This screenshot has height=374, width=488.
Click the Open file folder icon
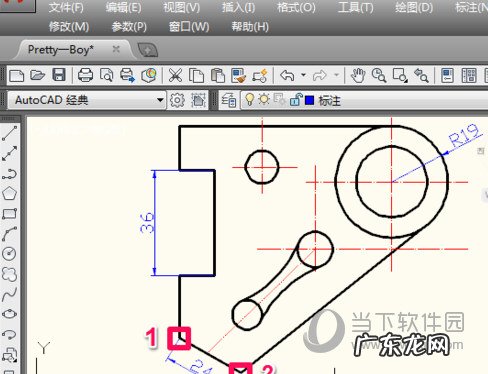point(38,75)
